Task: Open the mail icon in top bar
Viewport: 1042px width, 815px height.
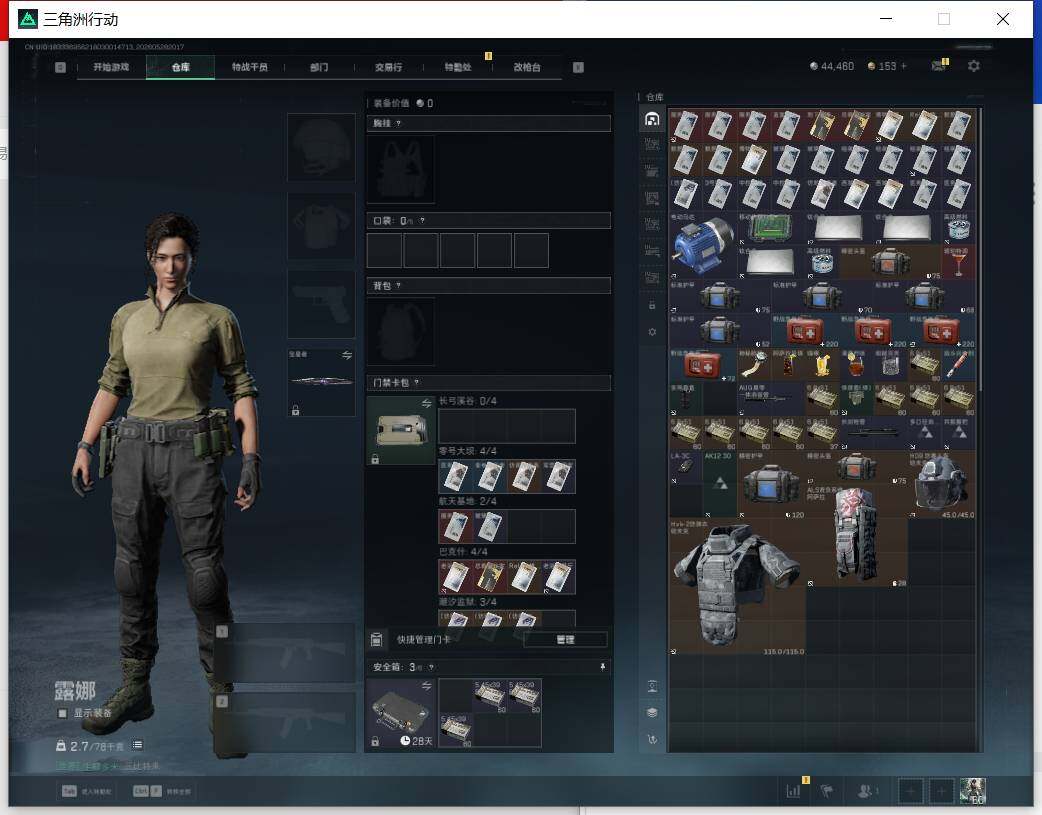Action: click(x=938, y=66)
